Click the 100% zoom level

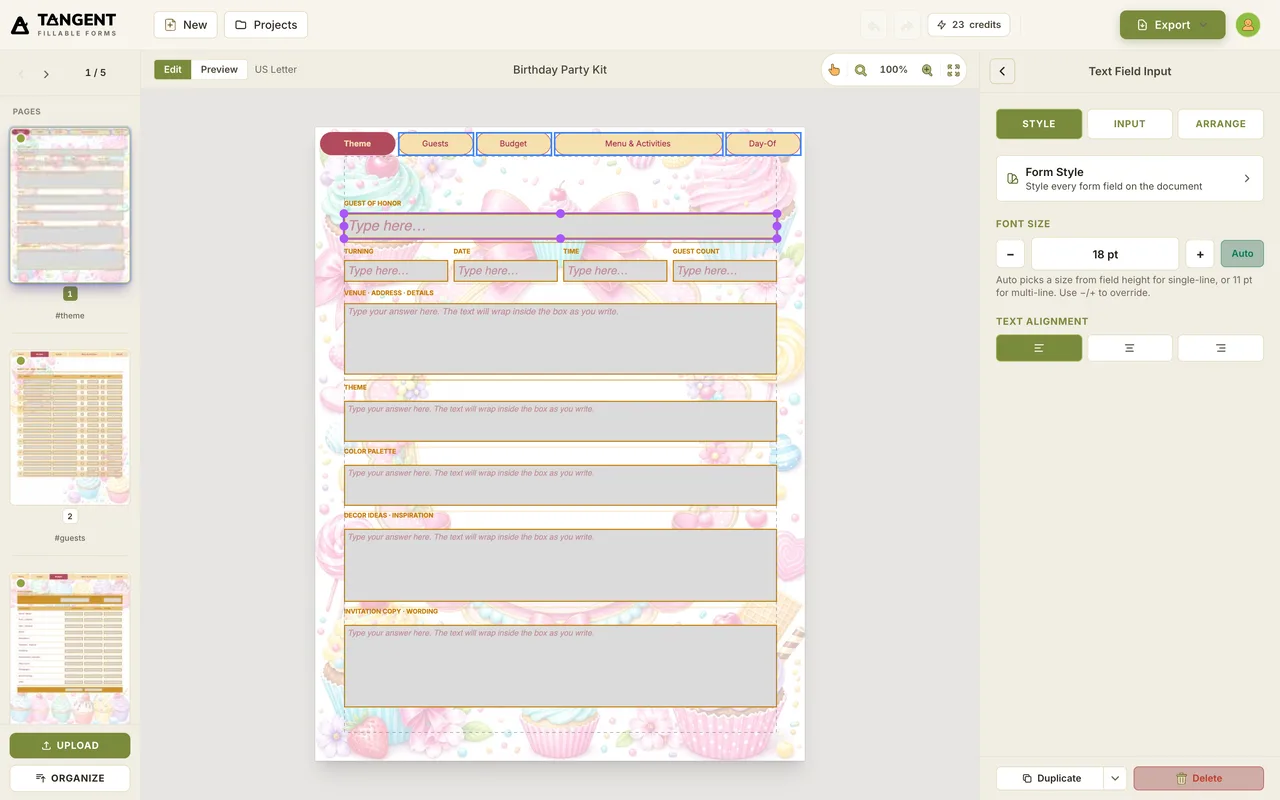pos(893,70)
